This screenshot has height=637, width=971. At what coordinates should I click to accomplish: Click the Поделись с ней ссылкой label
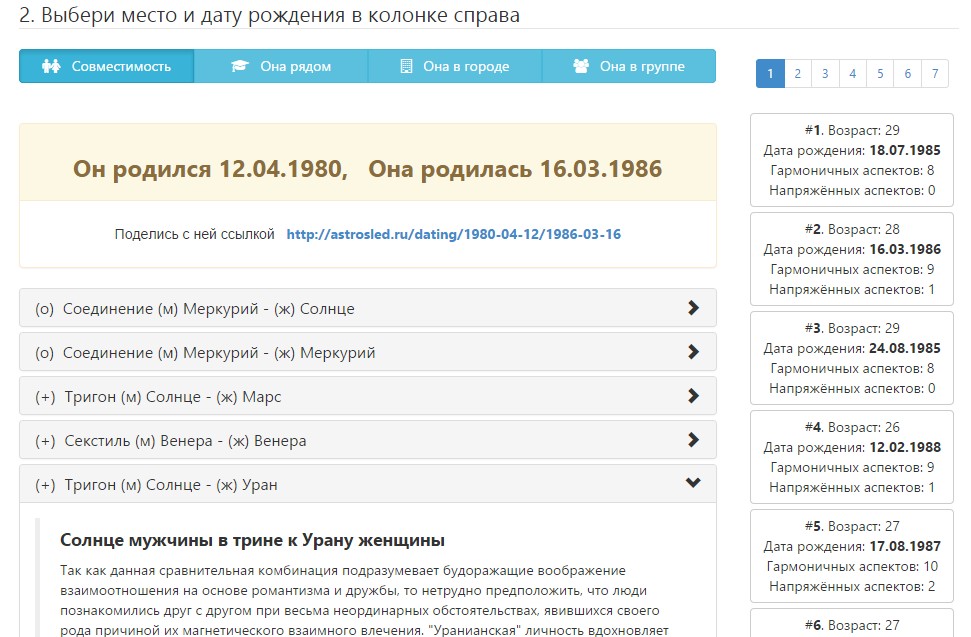[194, 235]
